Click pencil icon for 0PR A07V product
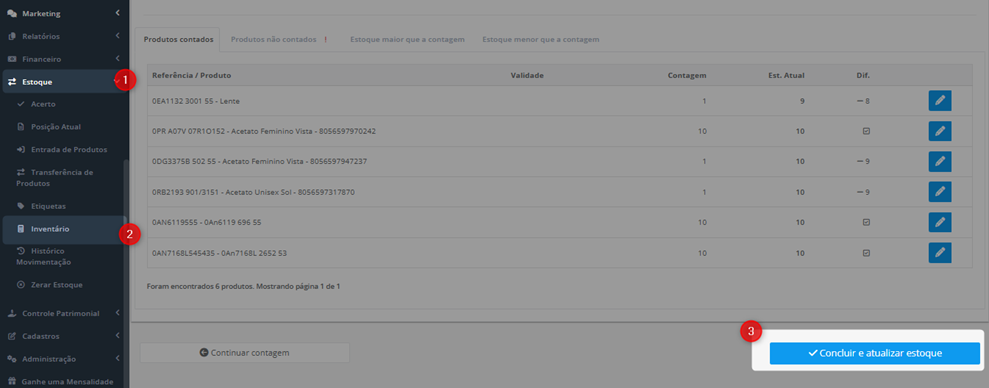 tap(940, 131)
